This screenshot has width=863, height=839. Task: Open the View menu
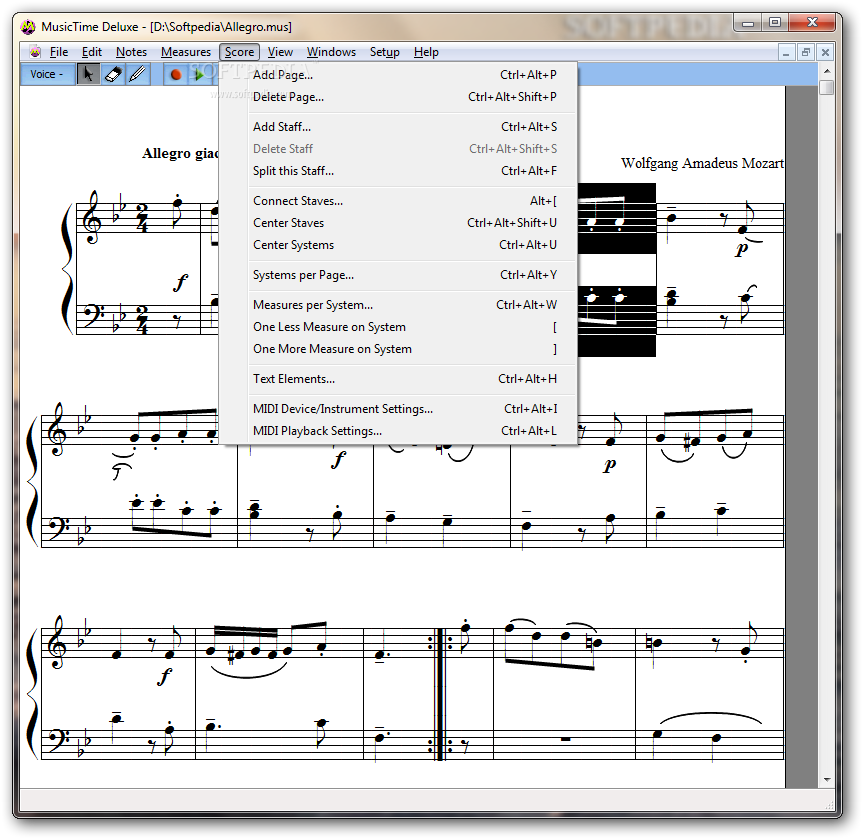[x=280, y=52]
